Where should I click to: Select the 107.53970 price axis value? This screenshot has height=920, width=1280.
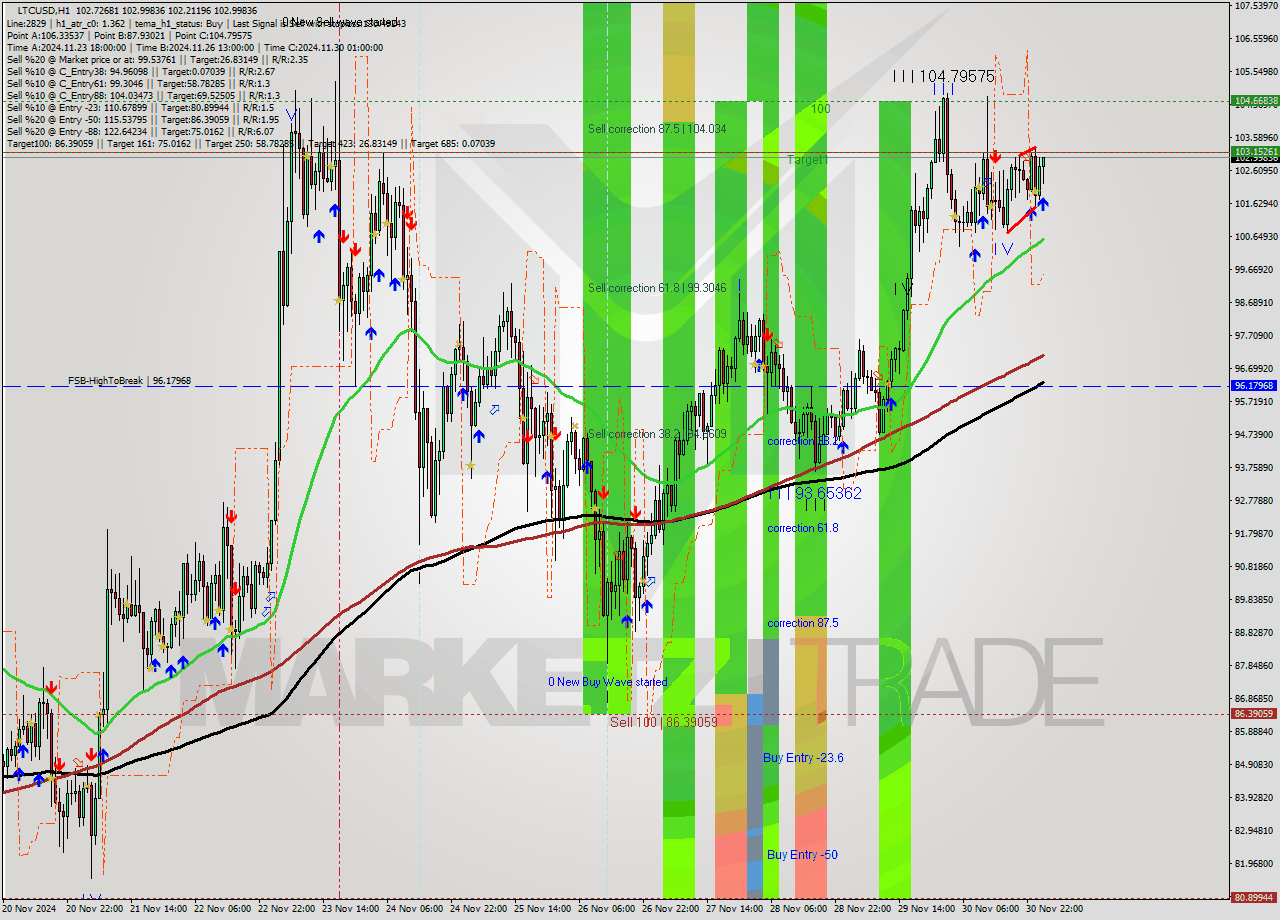[1256, 6]
